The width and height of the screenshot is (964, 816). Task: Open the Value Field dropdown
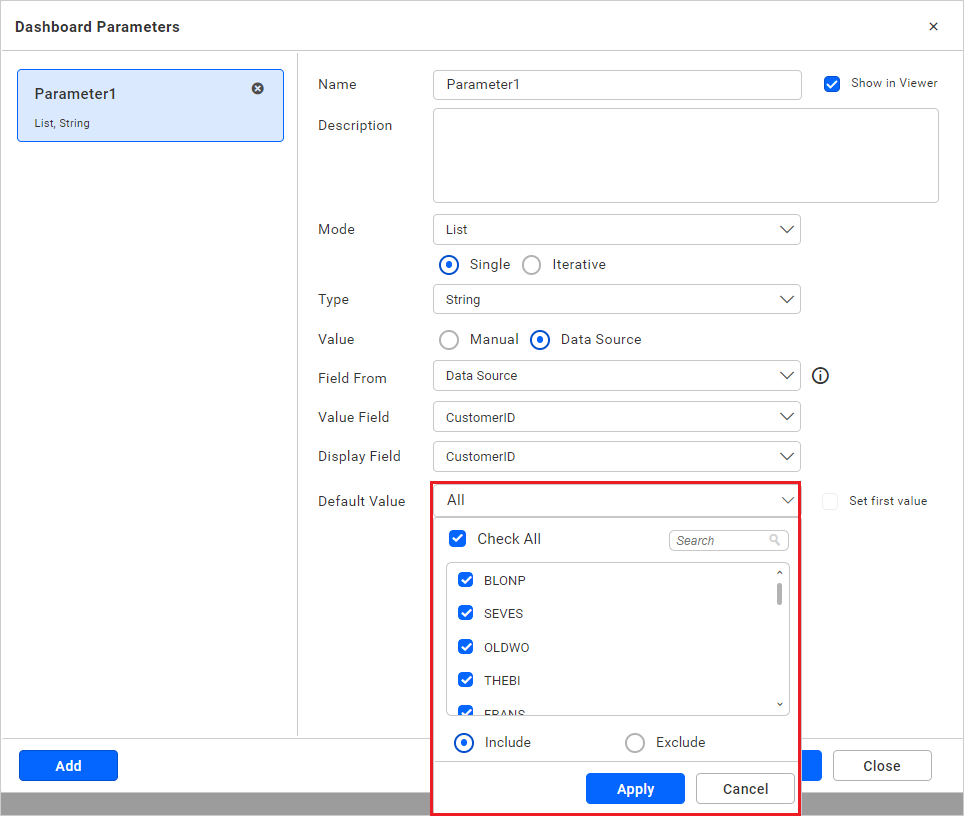coord(617,417)
